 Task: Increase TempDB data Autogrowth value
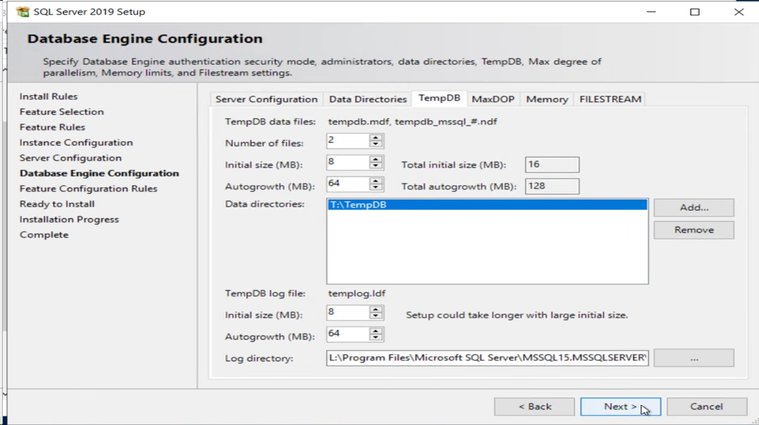tap(376, 181)
